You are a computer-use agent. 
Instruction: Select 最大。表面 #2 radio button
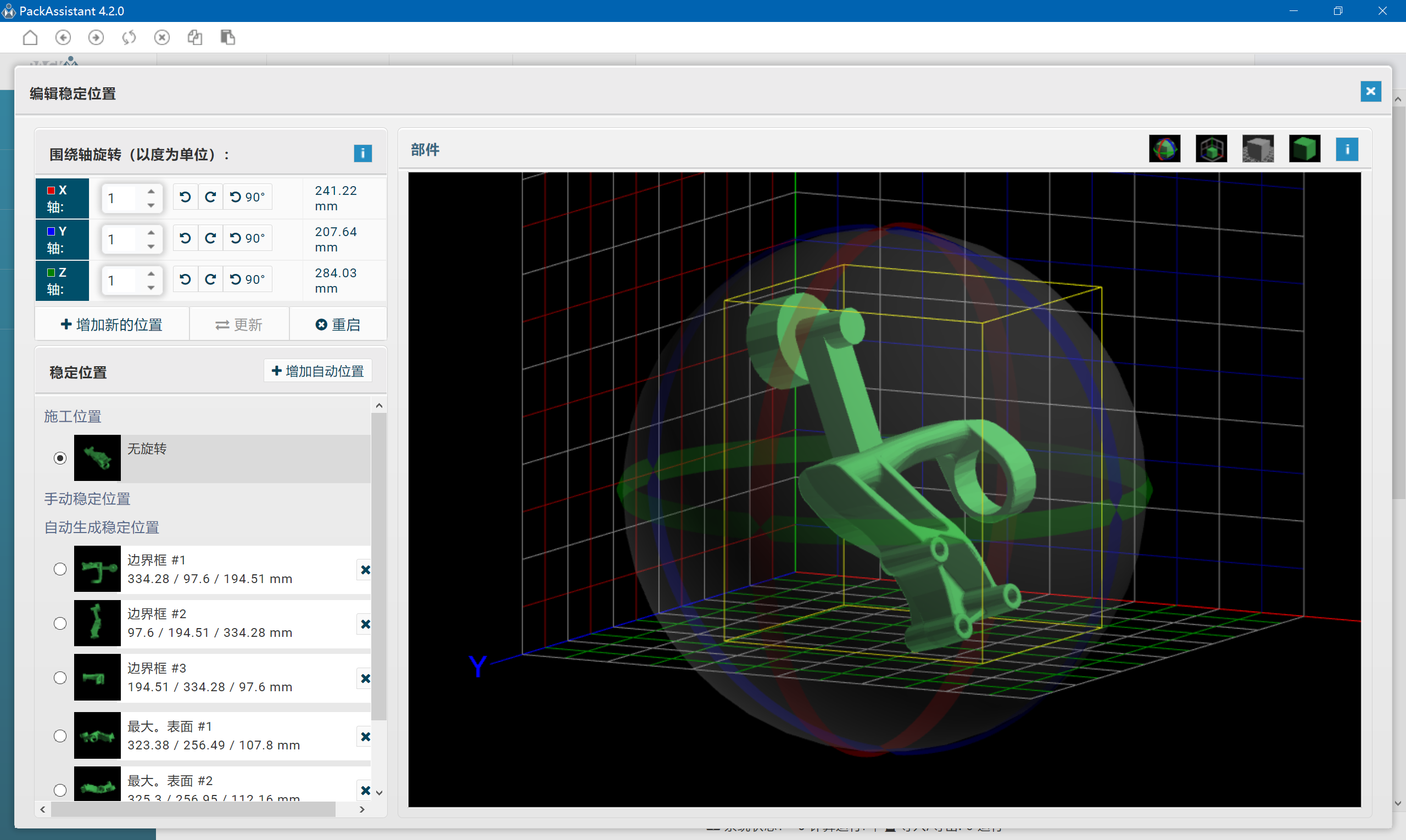(60, 790)
